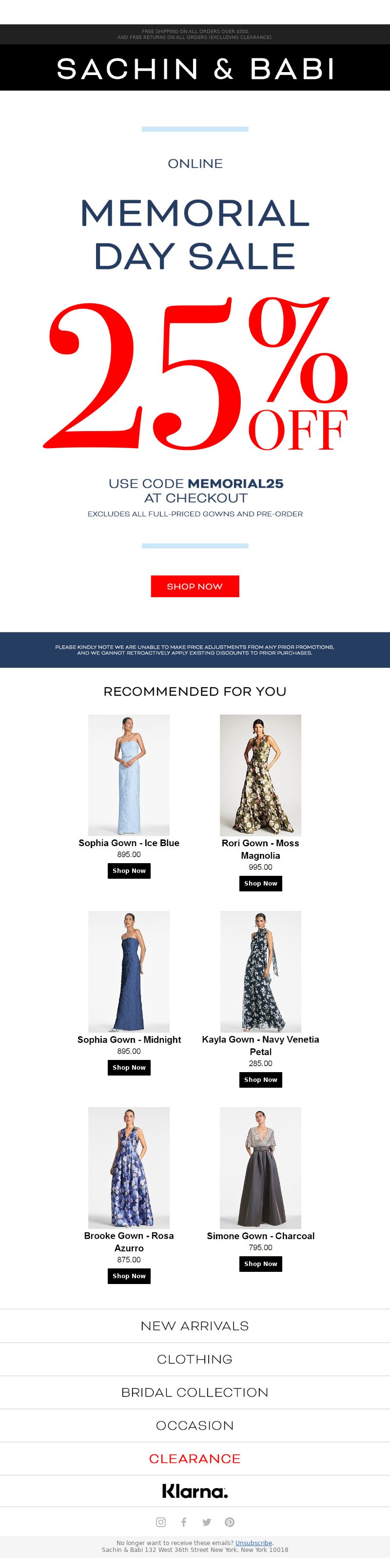Click the red Shop Now sale button
The width and height of the screenshot is (390, 1568).
(x=195, y=586)
